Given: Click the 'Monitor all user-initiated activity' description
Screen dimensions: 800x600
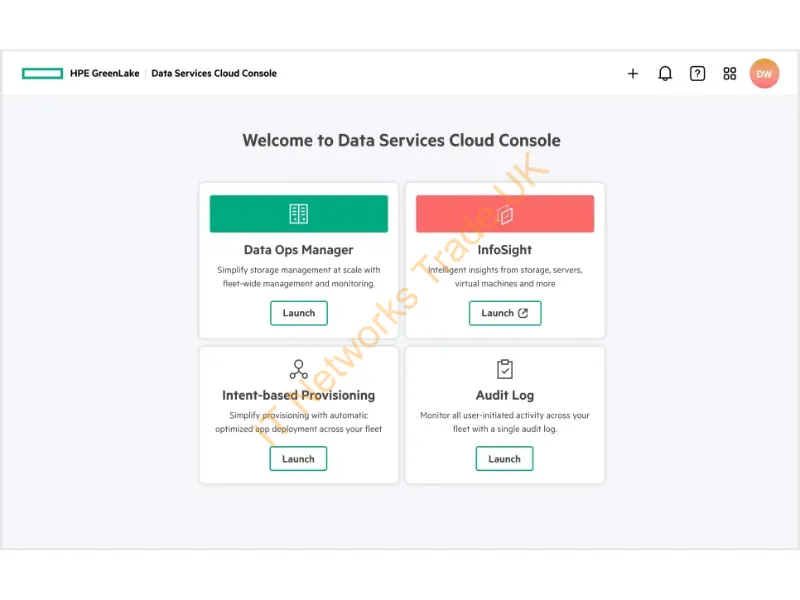Looking at the screenshot, I should tap(505, 422).
